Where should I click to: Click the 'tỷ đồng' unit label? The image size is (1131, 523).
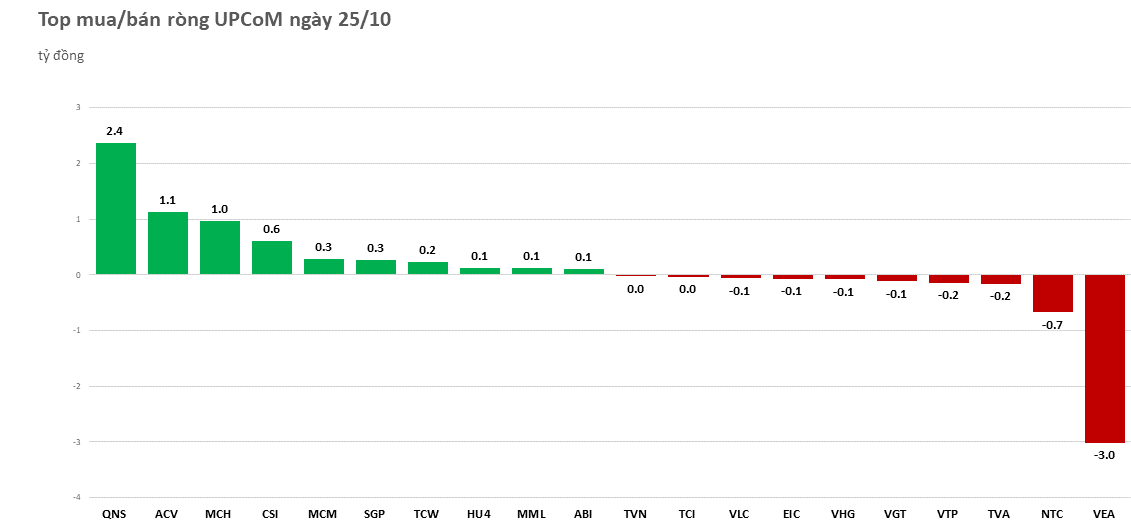click(x=61, y=56)
